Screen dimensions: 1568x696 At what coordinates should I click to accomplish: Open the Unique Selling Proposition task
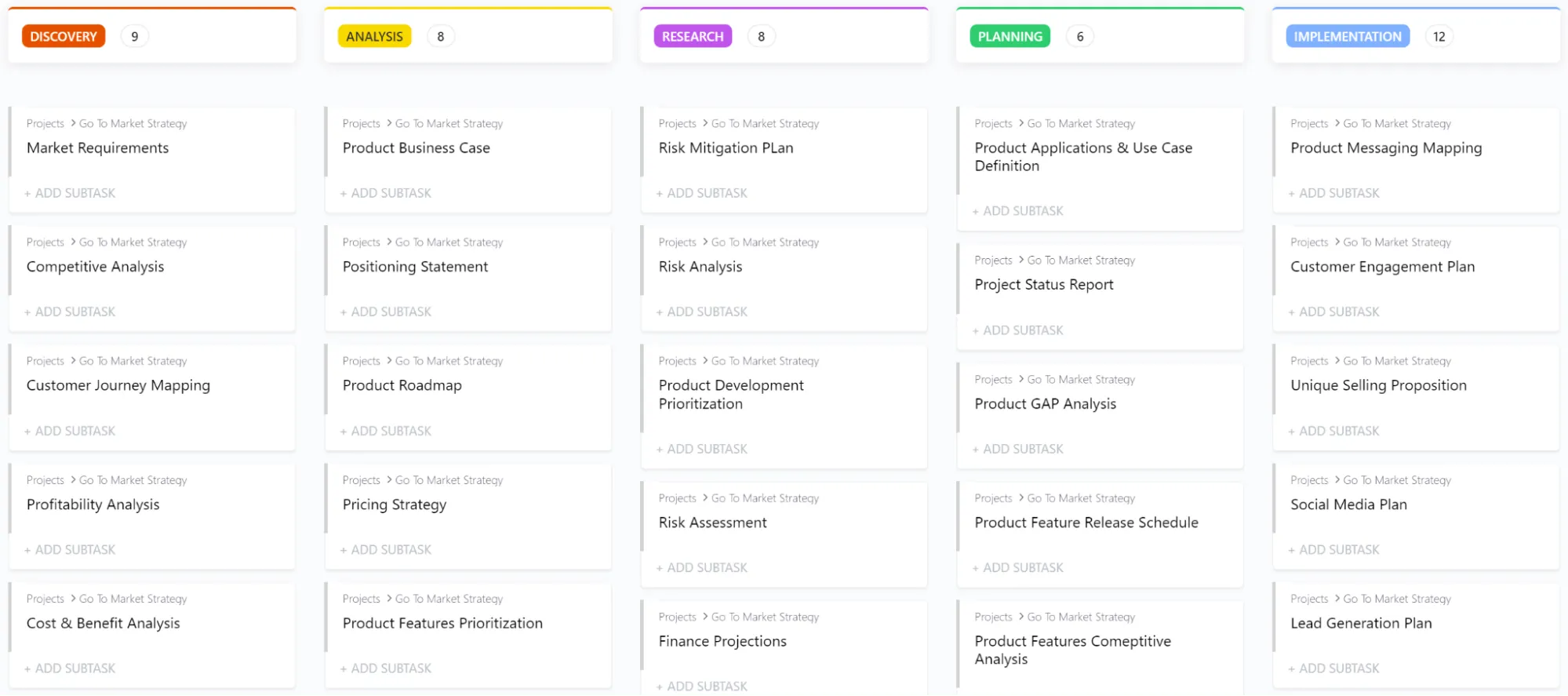point(1379,385)
